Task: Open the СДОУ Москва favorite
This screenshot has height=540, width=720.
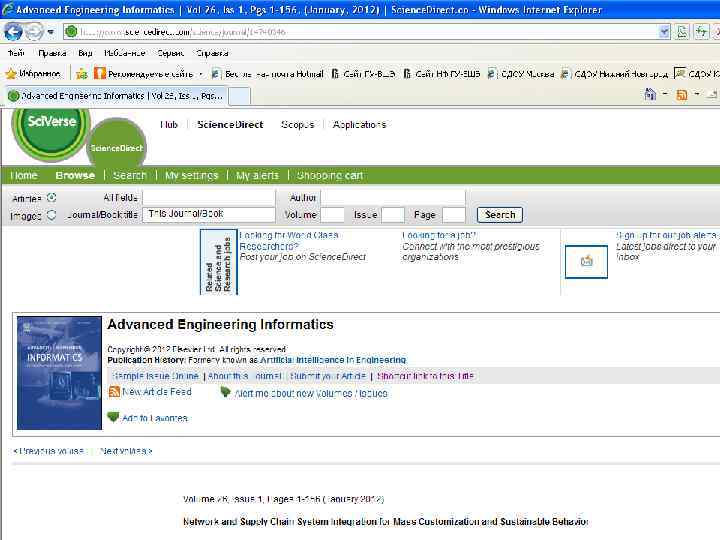Action: [x=521, y=74]
